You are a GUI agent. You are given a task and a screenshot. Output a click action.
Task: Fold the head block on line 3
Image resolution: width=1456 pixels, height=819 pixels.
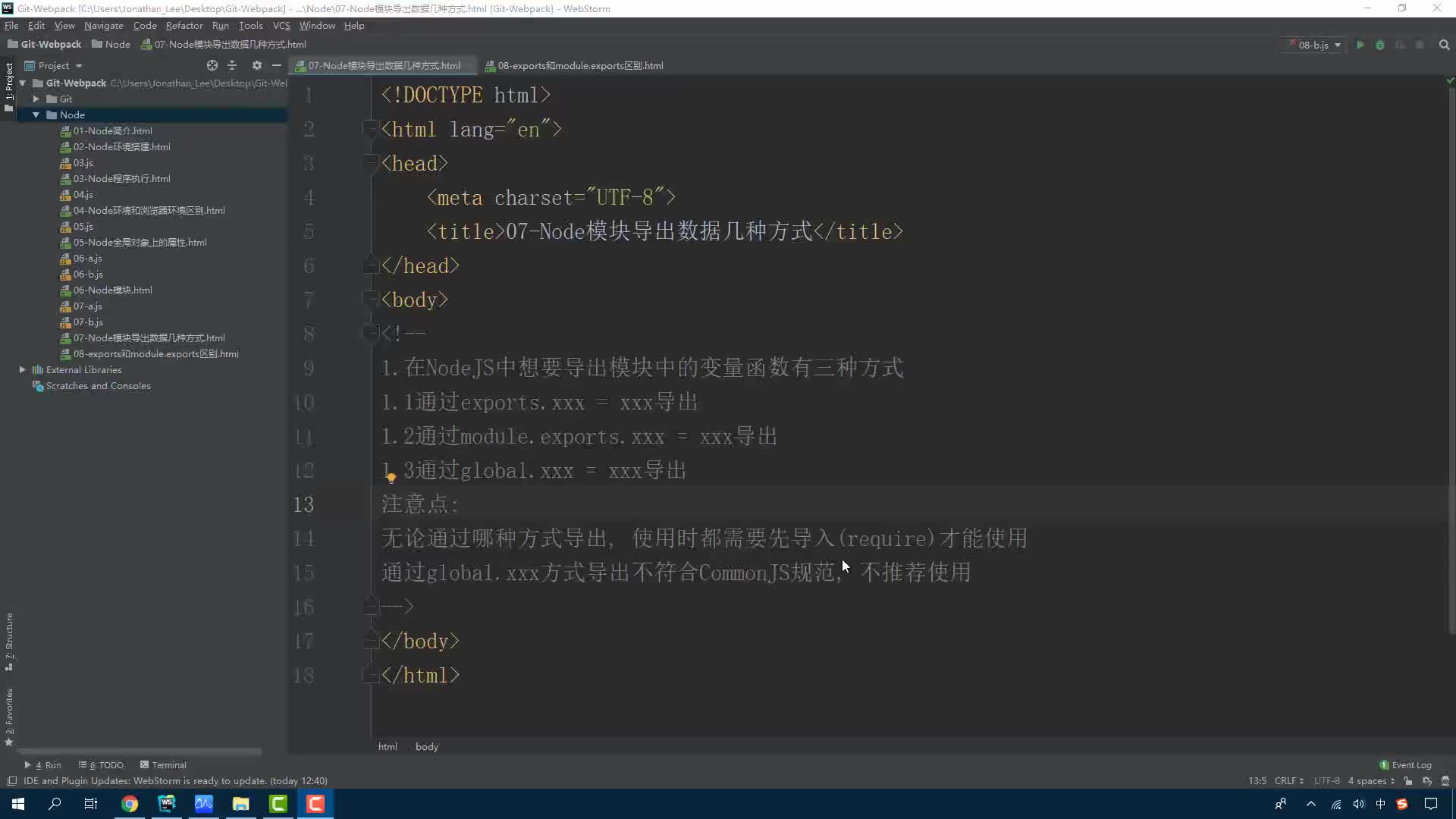coord(369,163)
